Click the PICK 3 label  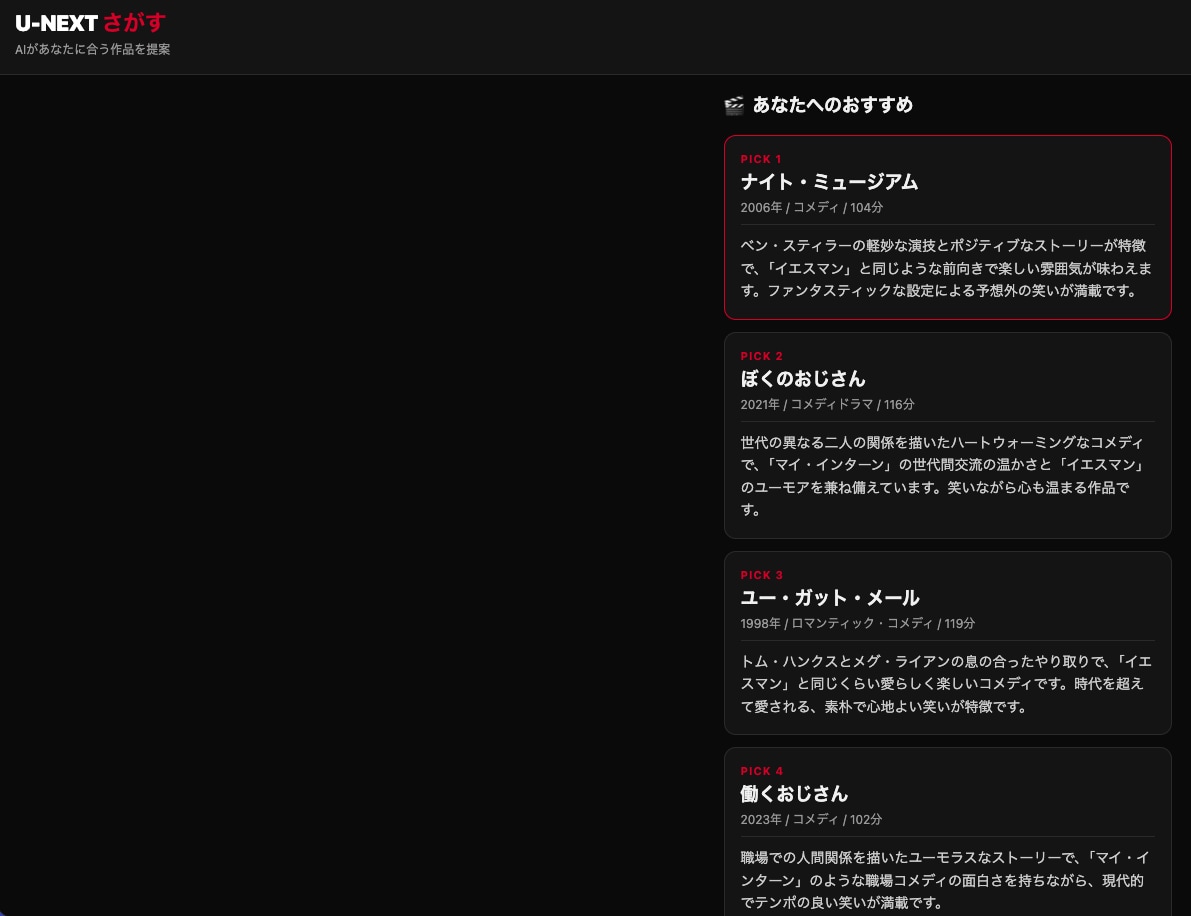pos(761,575)
